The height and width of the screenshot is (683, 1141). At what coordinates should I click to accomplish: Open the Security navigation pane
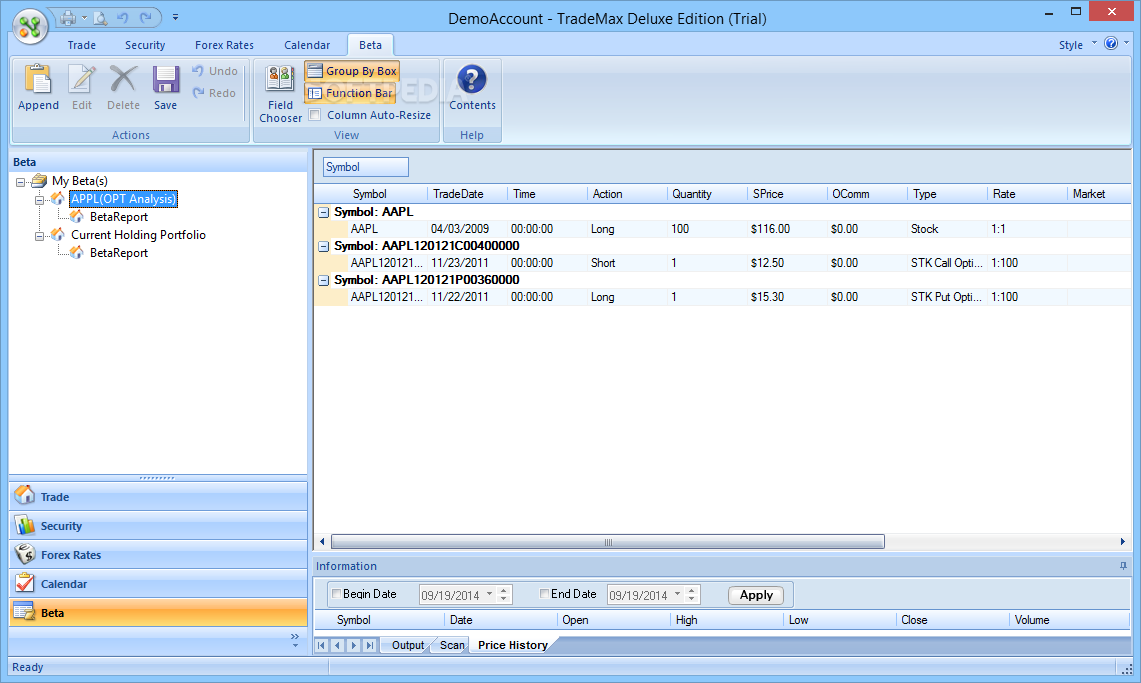click(x=158, y=526)
